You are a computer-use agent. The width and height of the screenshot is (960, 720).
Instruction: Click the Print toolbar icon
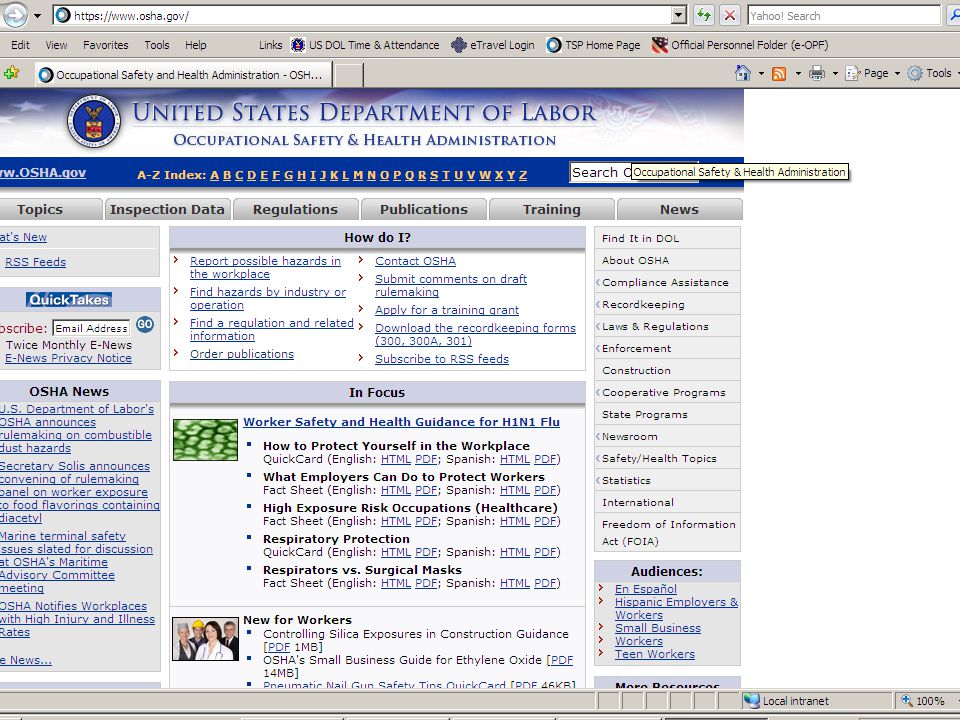(817, 73)
